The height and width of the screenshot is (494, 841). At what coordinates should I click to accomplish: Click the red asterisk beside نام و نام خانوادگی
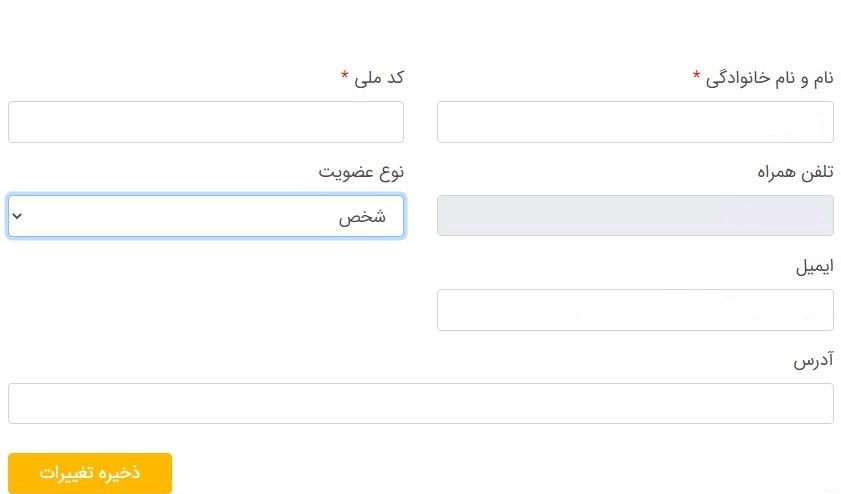(696, 75)
